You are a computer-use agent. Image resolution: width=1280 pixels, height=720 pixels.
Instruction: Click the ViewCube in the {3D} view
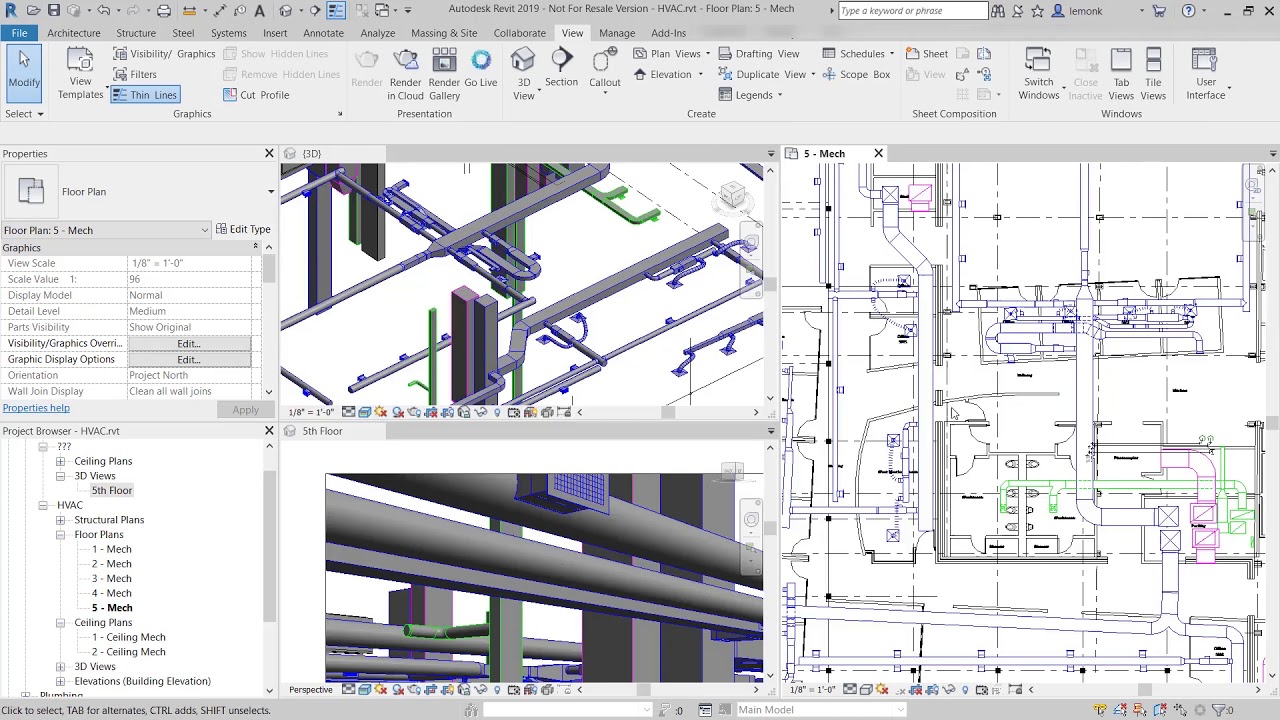[733, 195]
